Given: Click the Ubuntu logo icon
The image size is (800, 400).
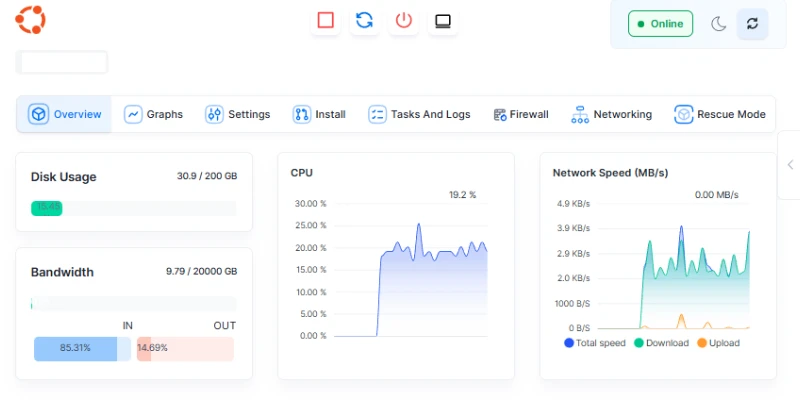Looking at the screenshot, I should [30, 20].
